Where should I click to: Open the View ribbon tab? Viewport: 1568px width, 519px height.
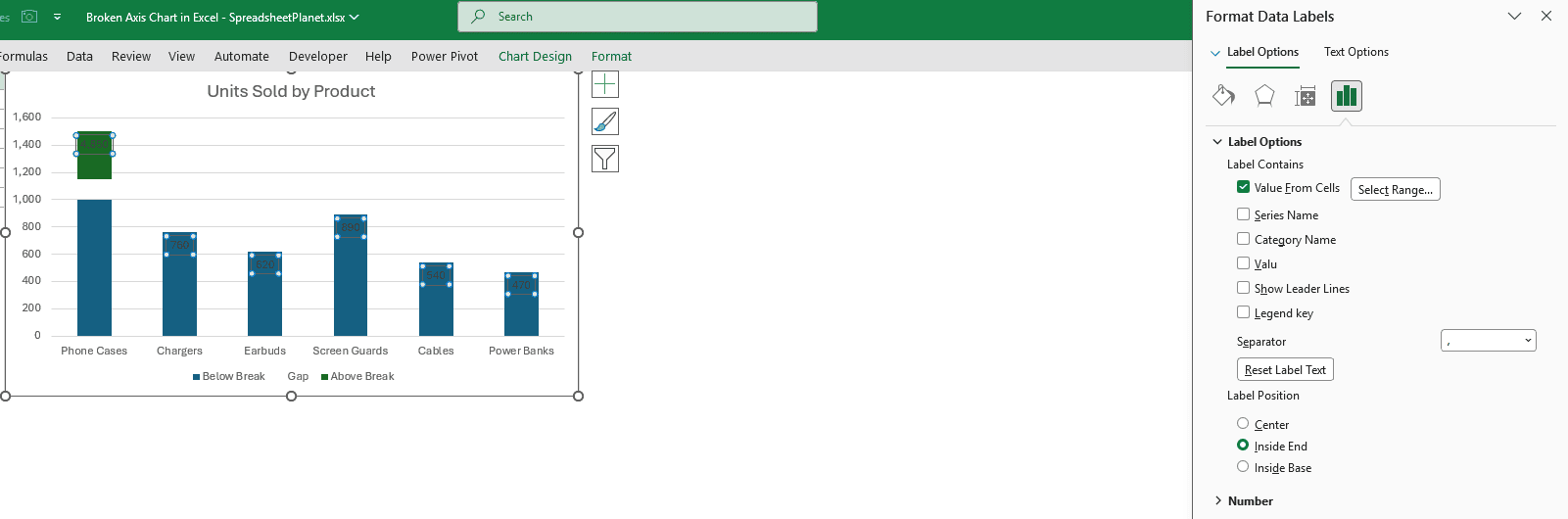(181, 56)
